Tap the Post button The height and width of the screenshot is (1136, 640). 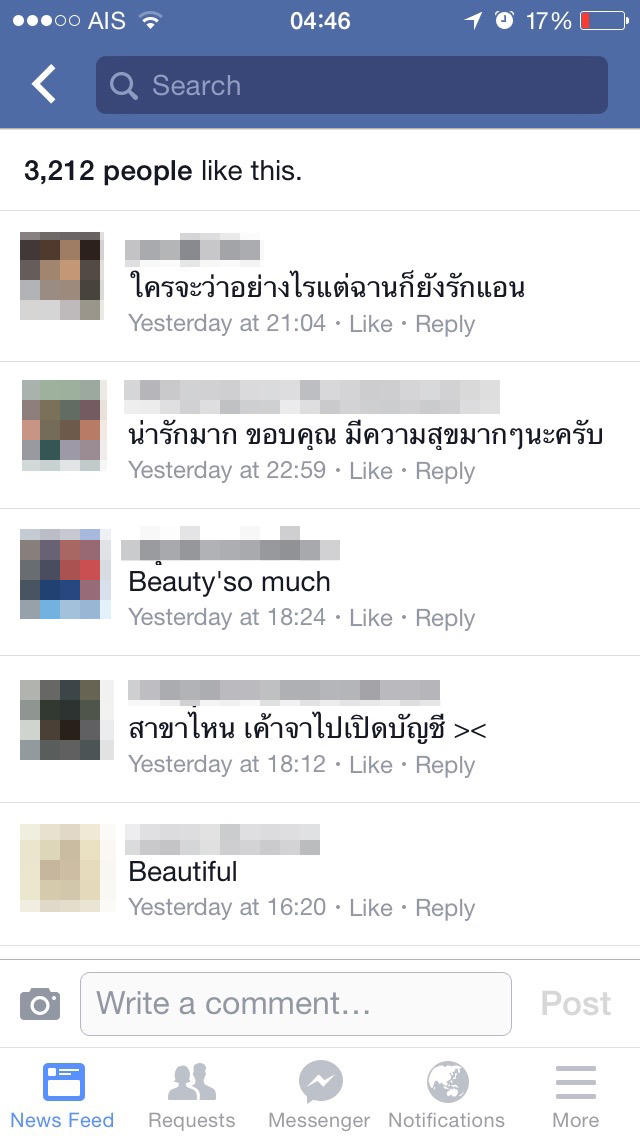click(x=575, y=1003)
